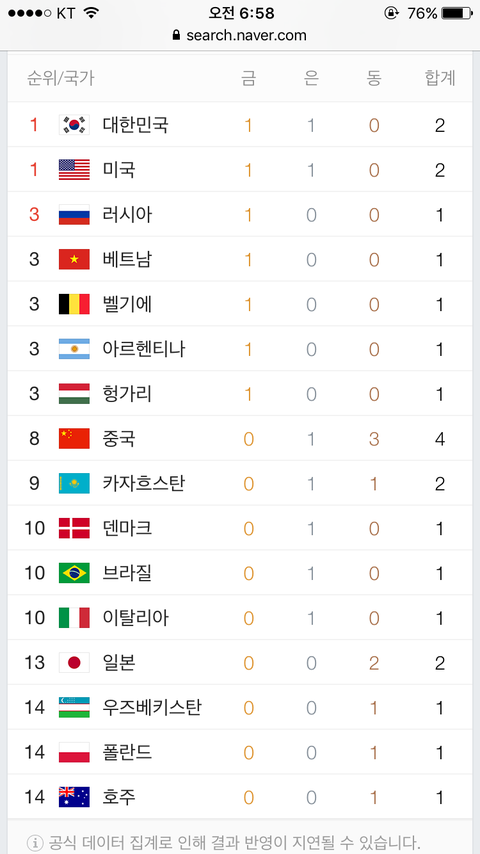Image resolution: width=480 pixels, height=854 pixels.
Task: Tap the Kazakhstan flag icon
Action: pyautogui.click(x=74, y=483)
